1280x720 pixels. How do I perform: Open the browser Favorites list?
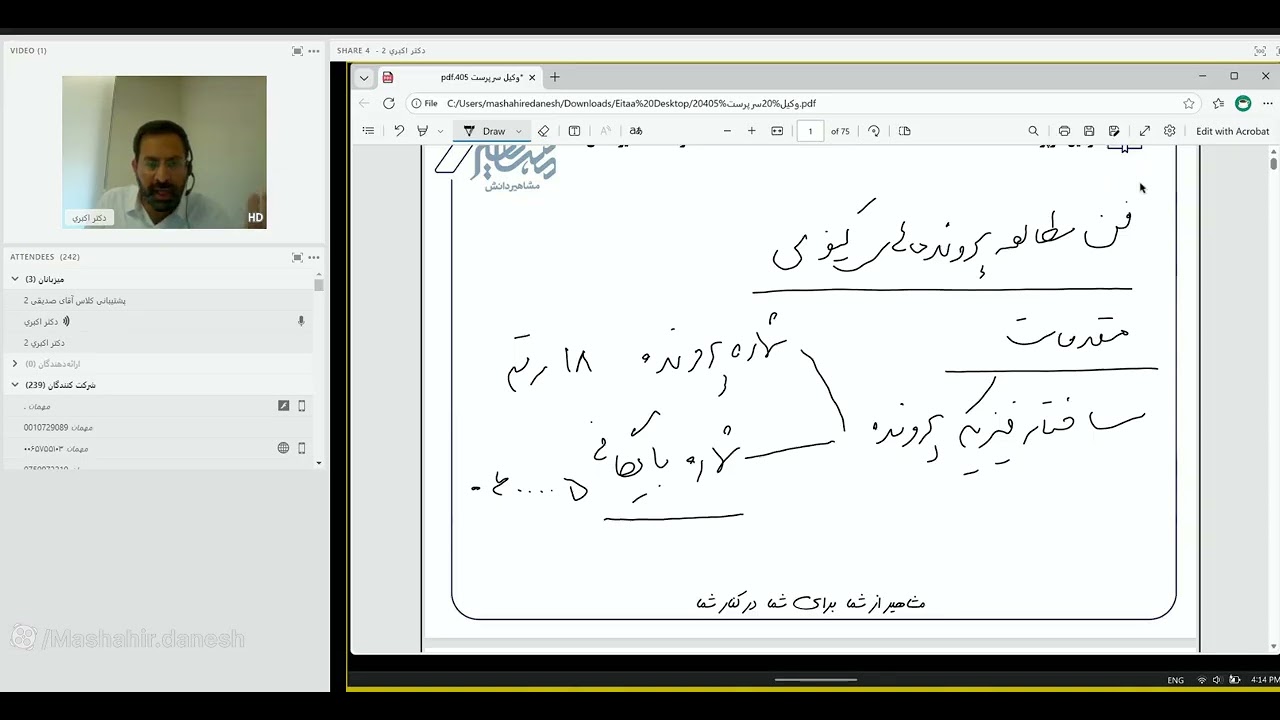(1218, 103)
